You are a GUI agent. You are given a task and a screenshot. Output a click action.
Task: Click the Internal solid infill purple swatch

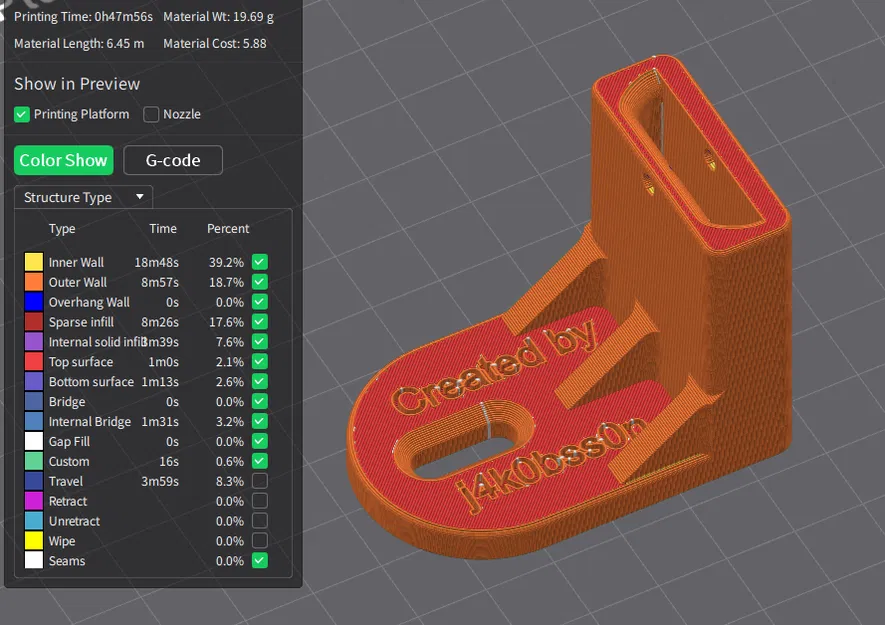click(x=34, y=342)
